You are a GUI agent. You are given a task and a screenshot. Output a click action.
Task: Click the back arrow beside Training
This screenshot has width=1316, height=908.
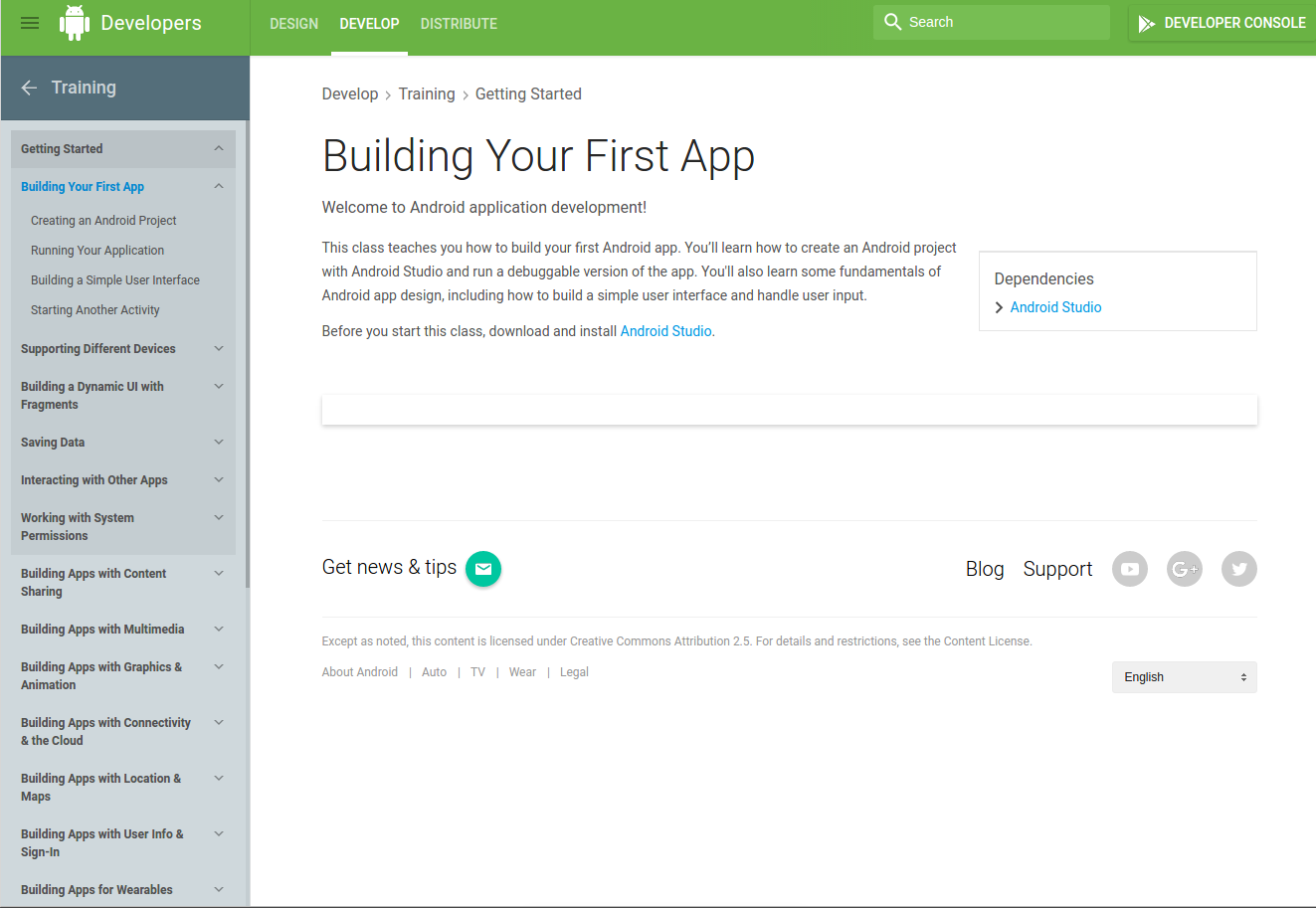click(x=29, y=88)
